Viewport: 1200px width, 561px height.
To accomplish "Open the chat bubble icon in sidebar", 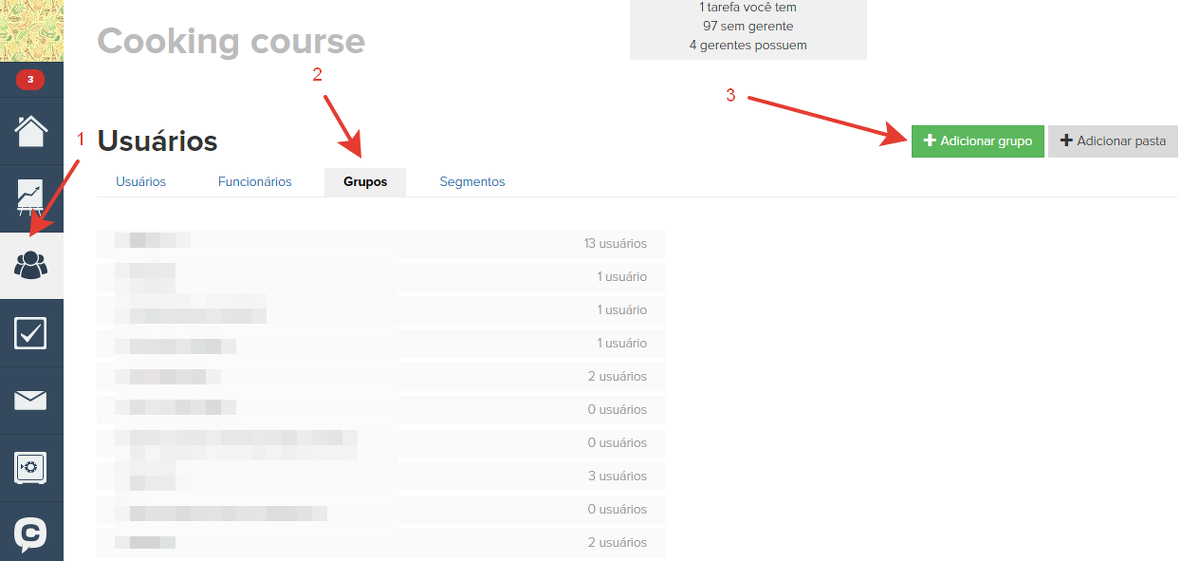I will pos(31,533).
